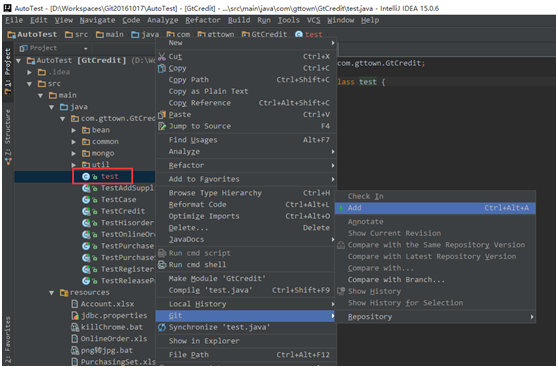
Task: Click the Show History icon in Git submenu
Action: pyautogui.click(x=341, y=291)
